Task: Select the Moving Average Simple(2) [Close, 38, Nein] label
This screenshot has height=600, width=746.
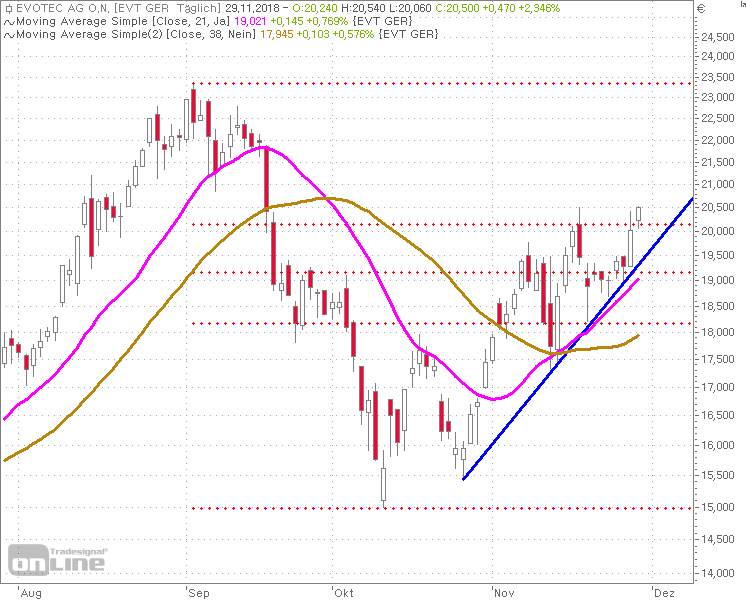Action: [136, 34]
